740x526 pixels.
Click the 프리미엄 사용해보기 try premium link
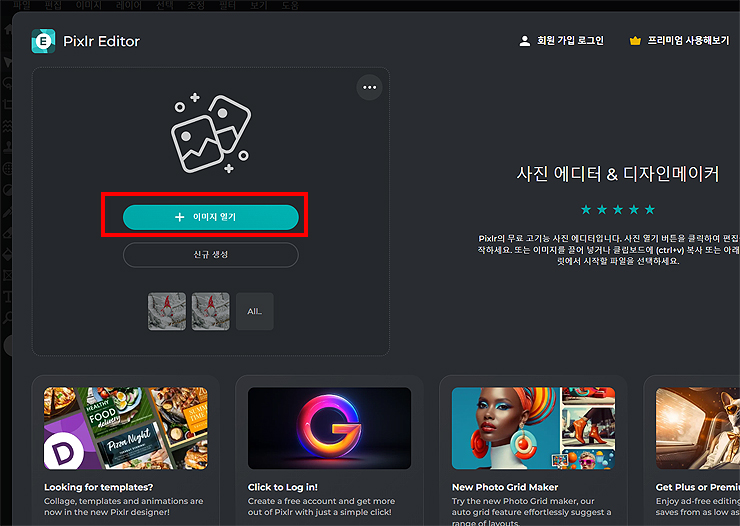coord(688,41)
